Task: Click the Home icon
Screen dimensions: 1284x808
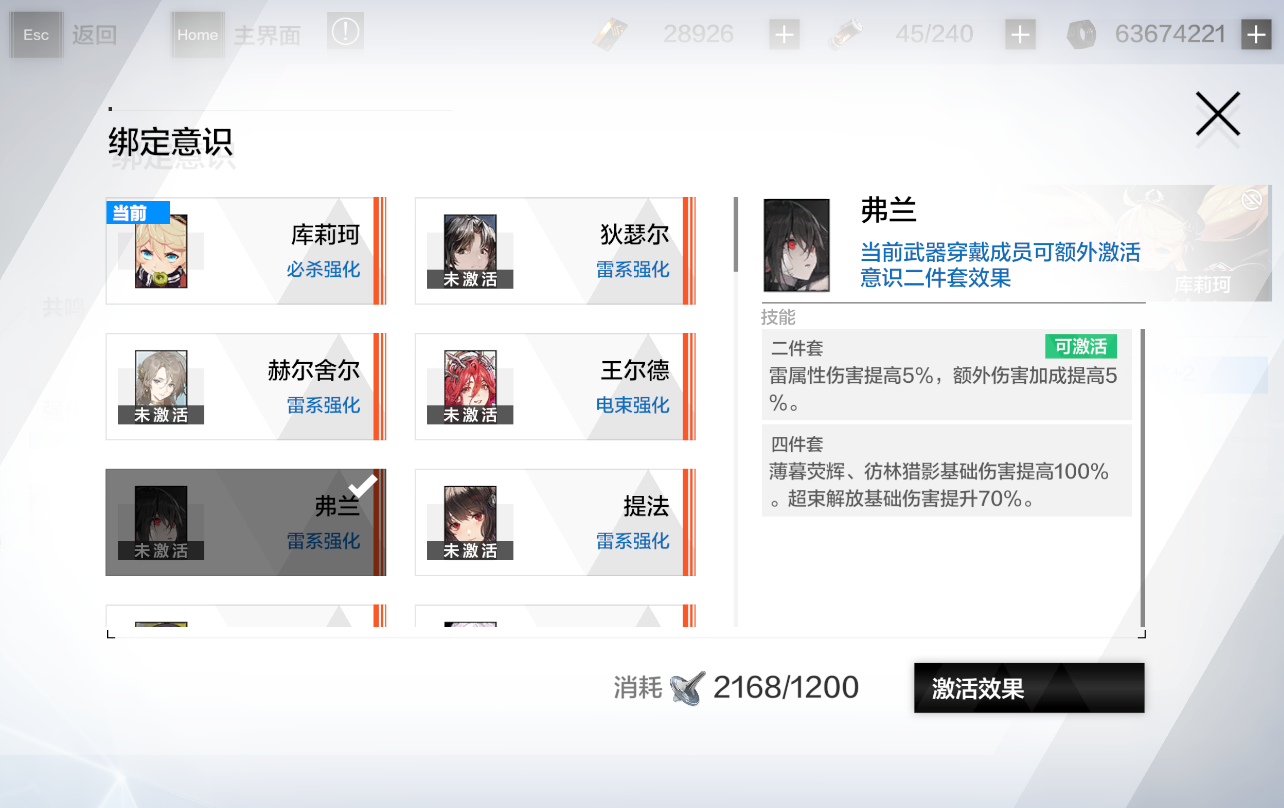Action: coord(197,34)
